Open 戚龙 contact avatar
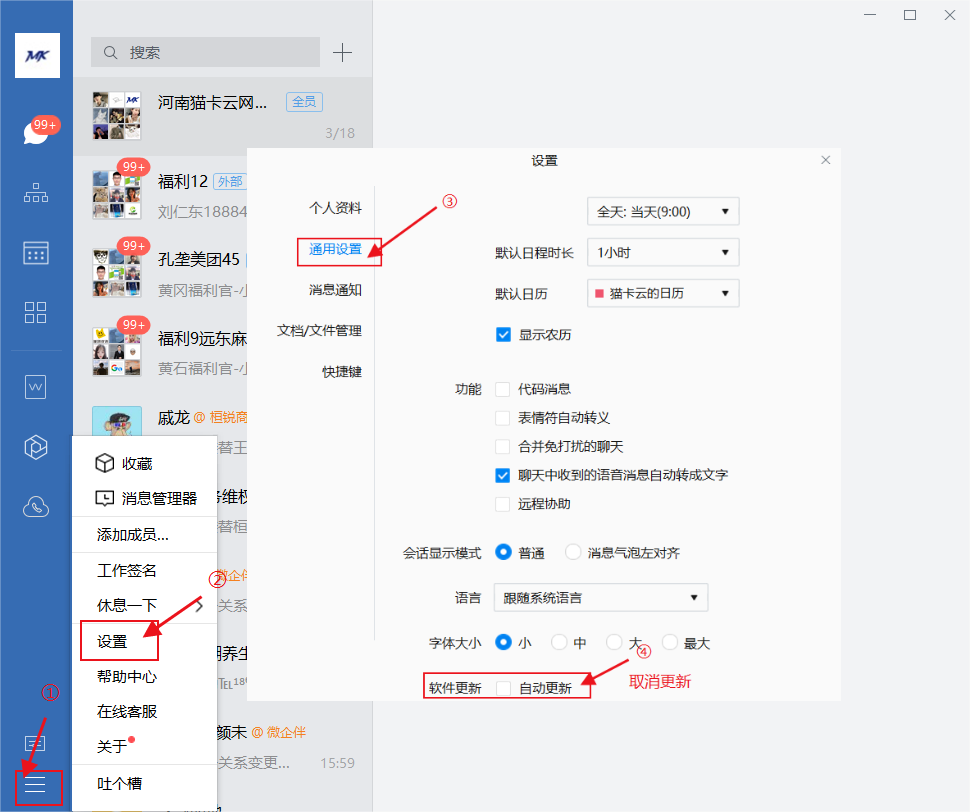Image resolution: width=970 pixels, height=812 pixels. coord(116,422)
